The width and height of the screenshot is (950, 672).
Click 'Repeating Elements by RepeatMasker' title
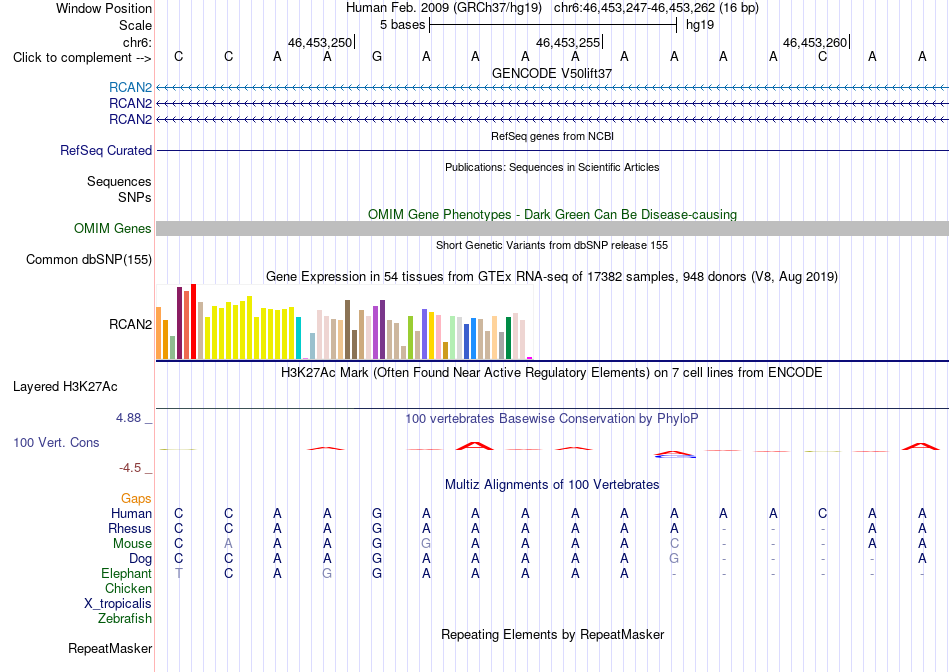click(x=553, y=634)
